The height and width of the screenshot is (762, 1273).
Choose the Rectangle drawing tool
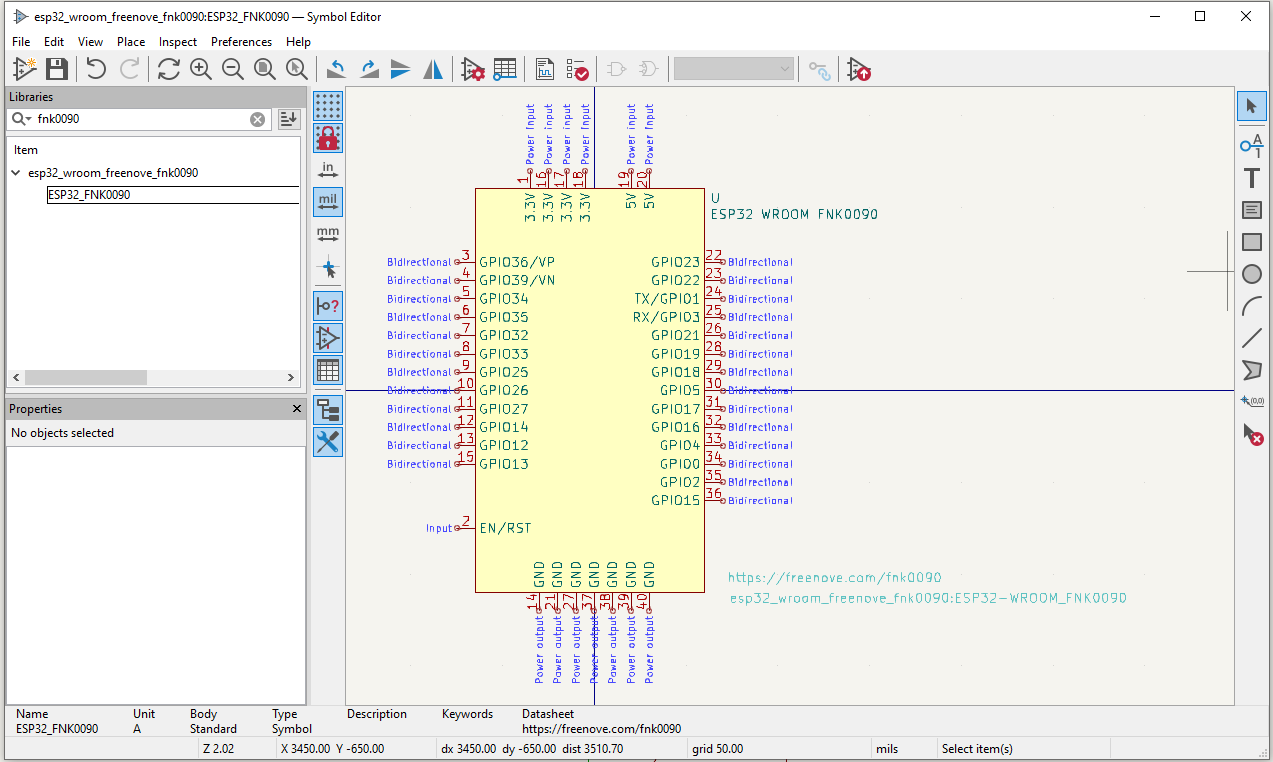tap(1251, 241)
